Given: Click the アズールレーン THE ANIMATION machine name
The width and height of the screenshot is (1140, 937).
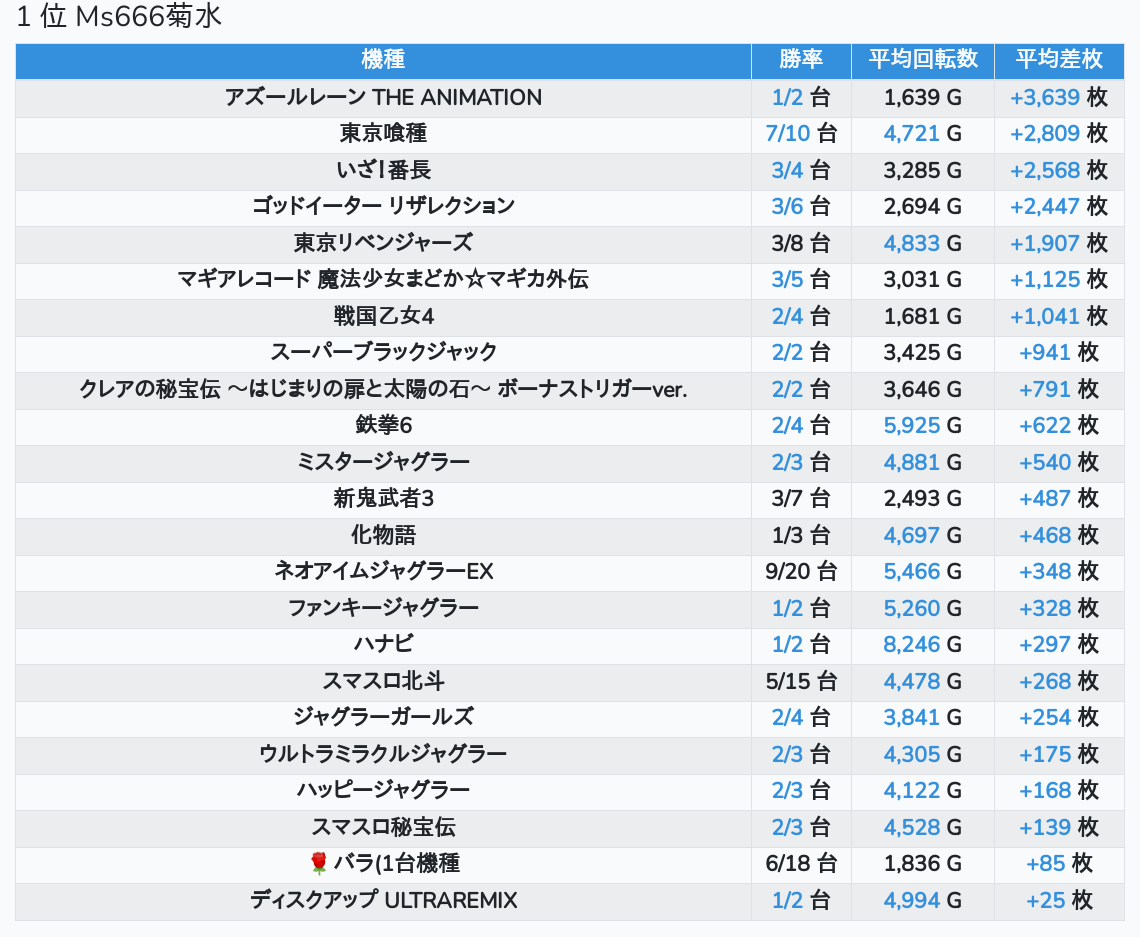Looking at the screenshot, I should [x=383, y=97].
